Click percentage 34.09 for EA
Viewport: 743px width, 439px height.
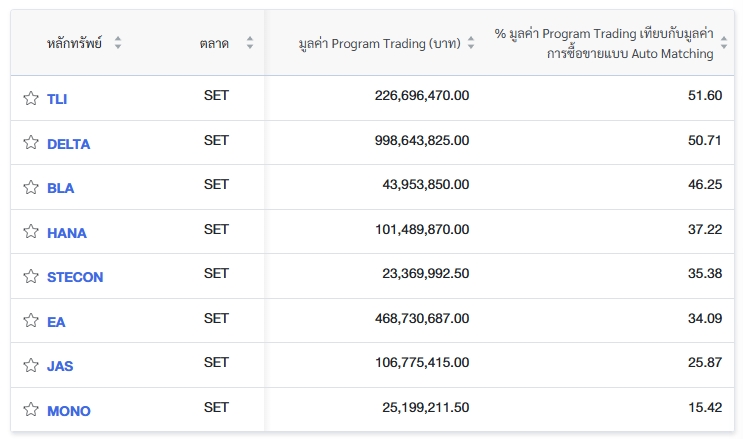[x=705, y=318]
